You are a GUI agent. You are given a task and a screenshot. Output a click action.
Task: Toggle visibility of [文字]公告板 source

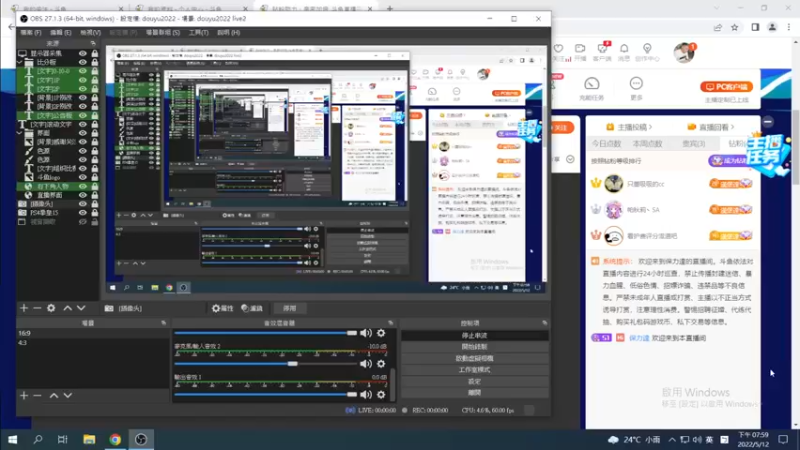click(82, 115)
